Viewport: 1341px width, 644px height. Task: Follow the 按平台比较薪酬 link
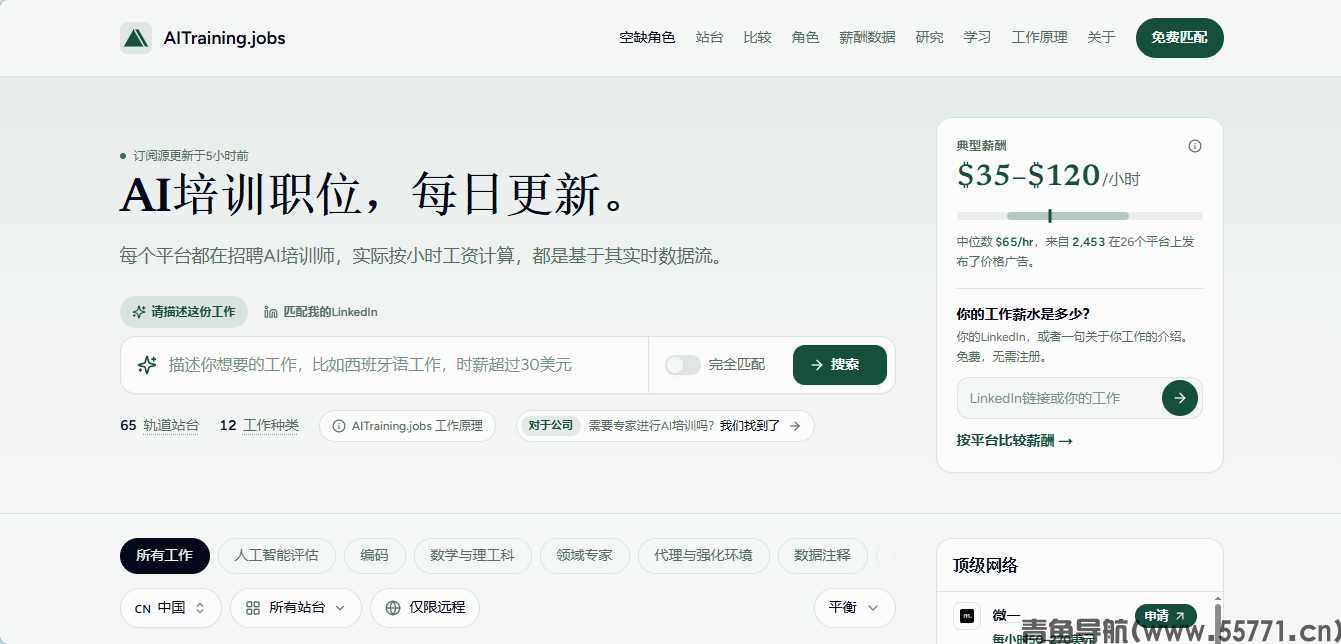[x=1014, y=441]
